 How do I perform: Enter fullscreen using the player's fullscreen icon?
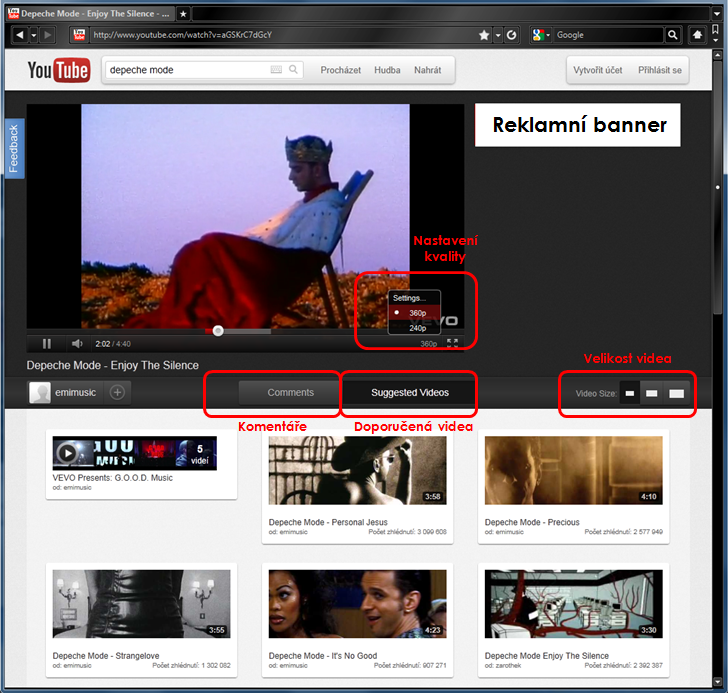(x=452, y=343)
